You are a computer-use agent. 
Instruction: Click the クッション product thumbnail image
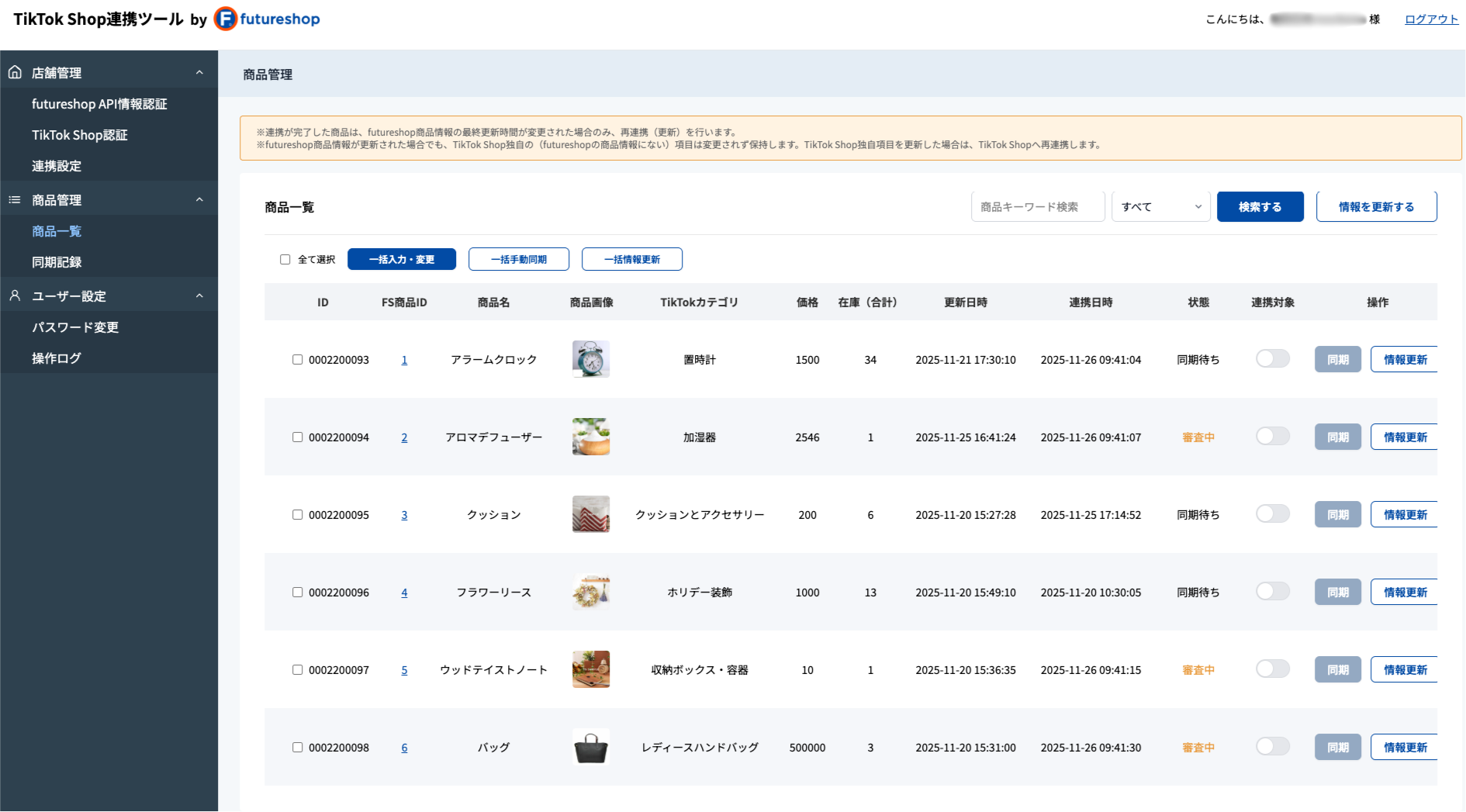[590, 514]
